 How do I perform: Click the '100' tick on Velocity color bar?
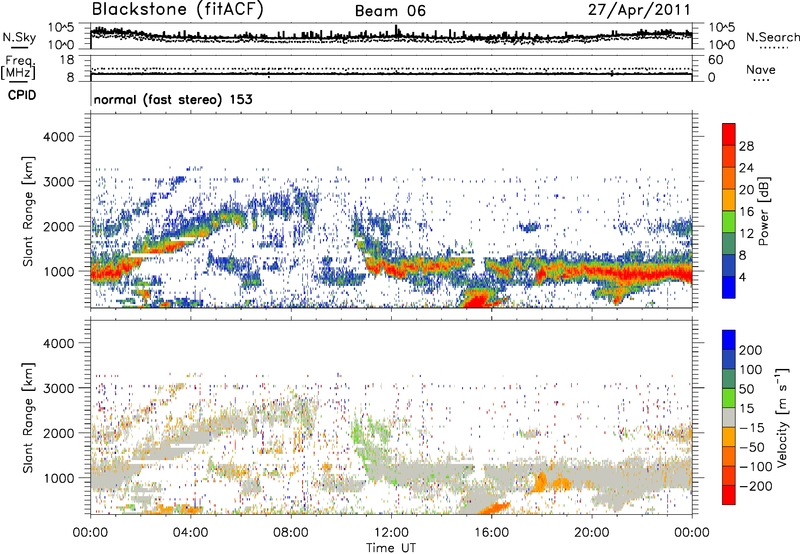point(751,369)
